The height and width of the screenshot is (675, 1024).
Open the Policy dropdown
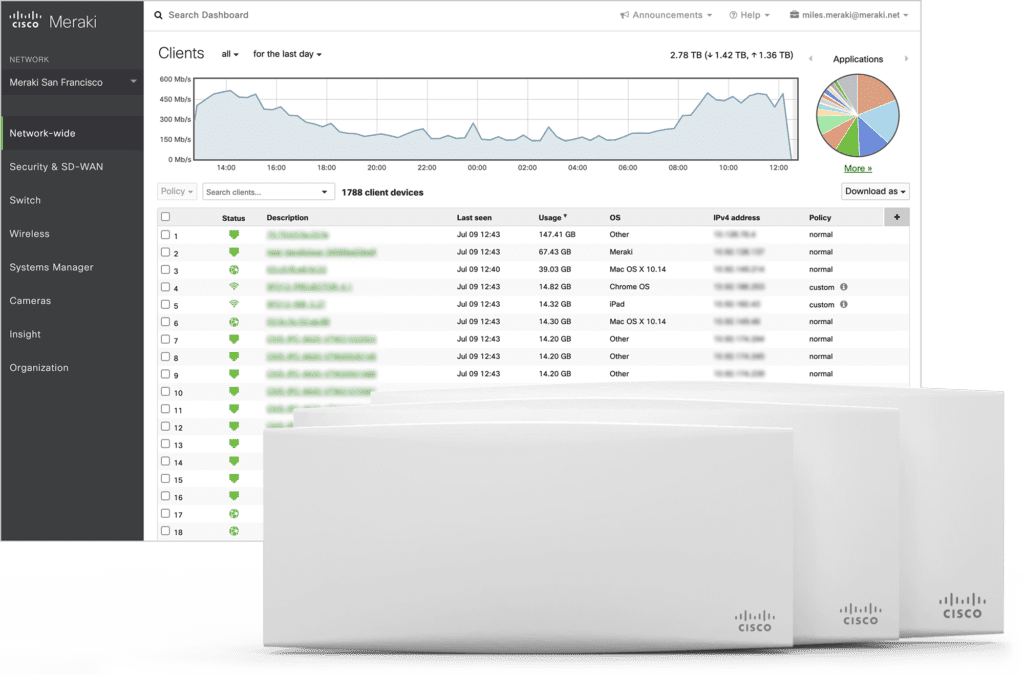click(x=177, y=191)
